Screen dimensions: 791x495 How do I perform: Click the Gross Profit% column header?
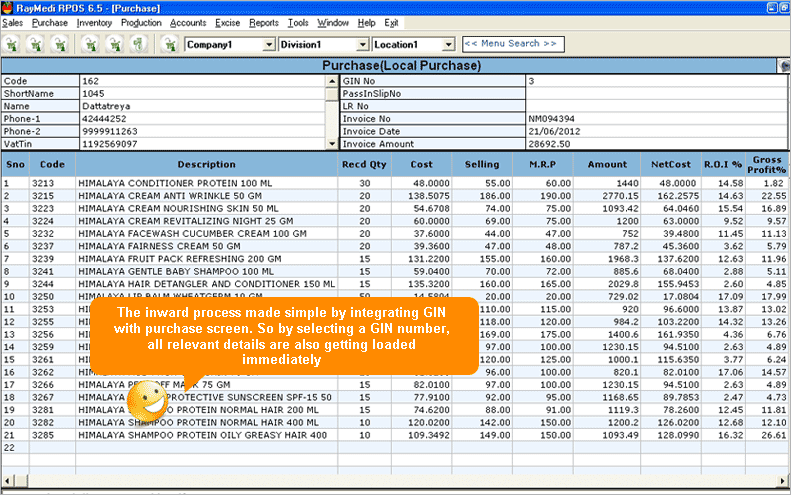[767, 164]
